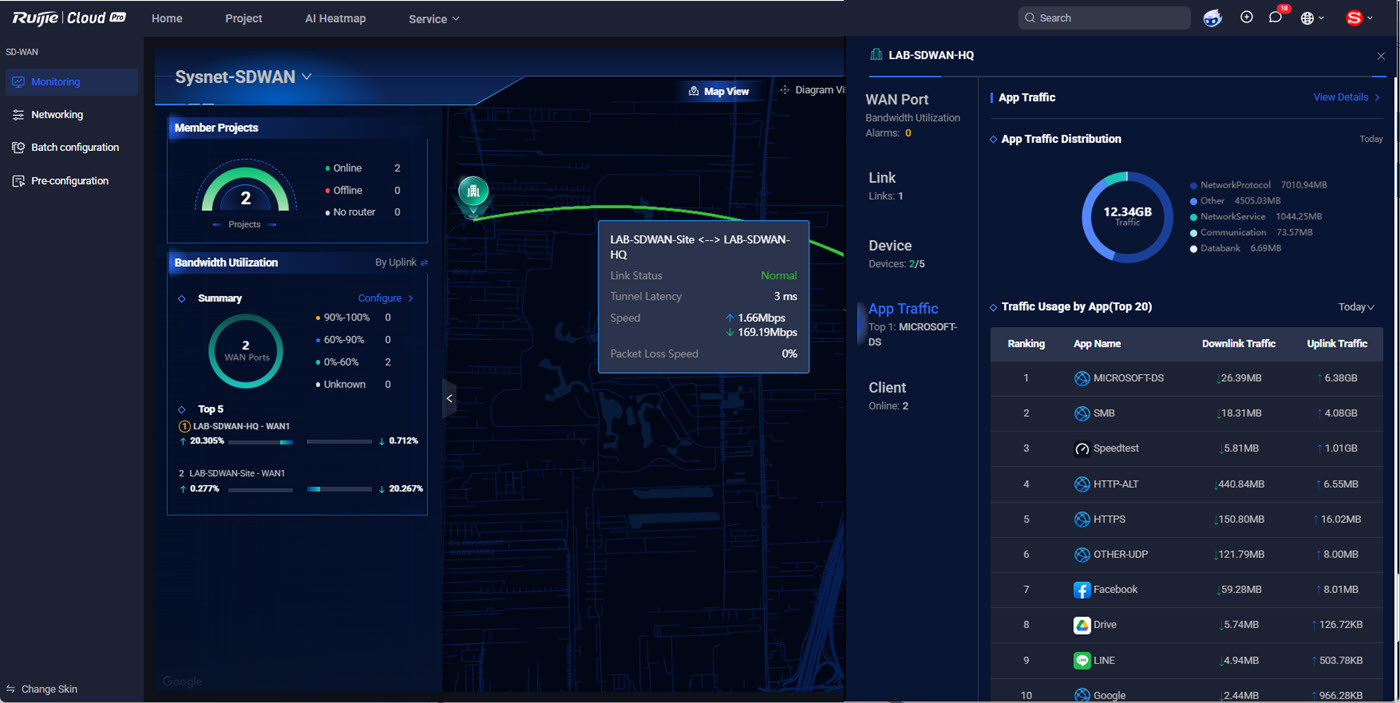Open the Service menu dropdown
Viewport: 1400px width, 703px height.
point(434,19)
